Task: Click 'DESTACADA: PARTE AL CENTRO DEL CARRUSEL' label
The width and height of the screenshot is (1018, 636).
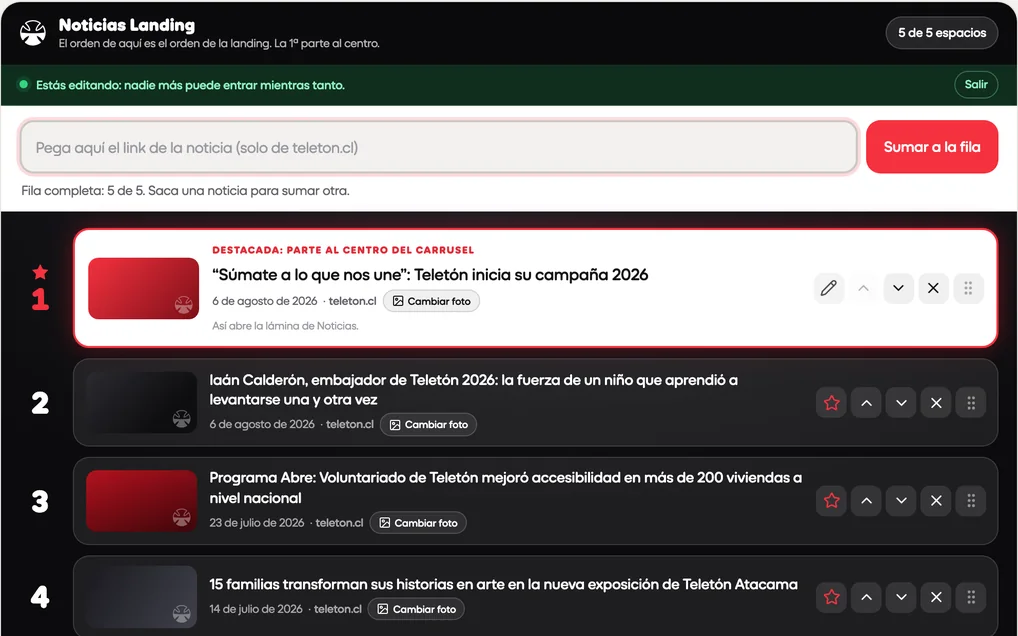Action: point(343,250)
